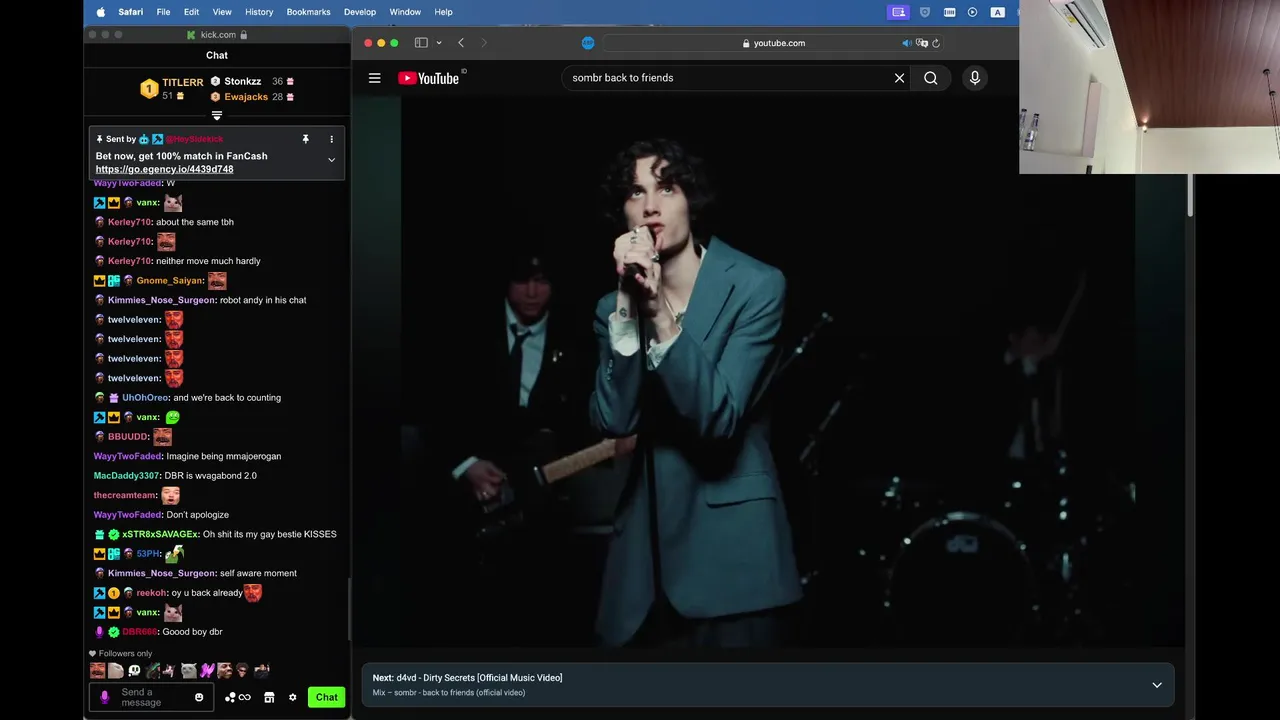Screen dimensions: 1280x720
Task: Open the go.egency.io link
Action: pyautogui.click(x=165, y=169)
